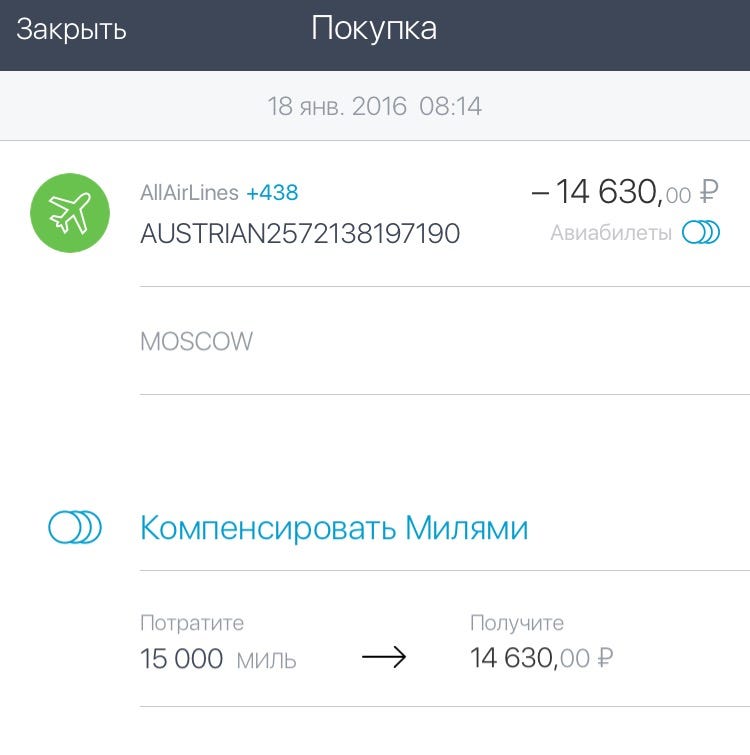Viewport: 750px width, 755px height.
Task: Click the −14 630,00 ₽ purchase amount
Action: (625, 192)
